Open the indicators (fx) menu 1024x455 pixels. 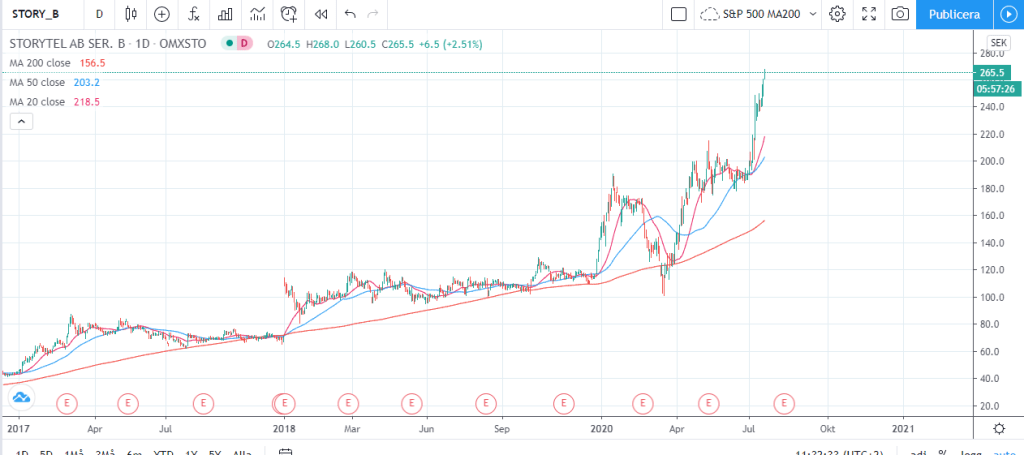[x=194, y=14]
